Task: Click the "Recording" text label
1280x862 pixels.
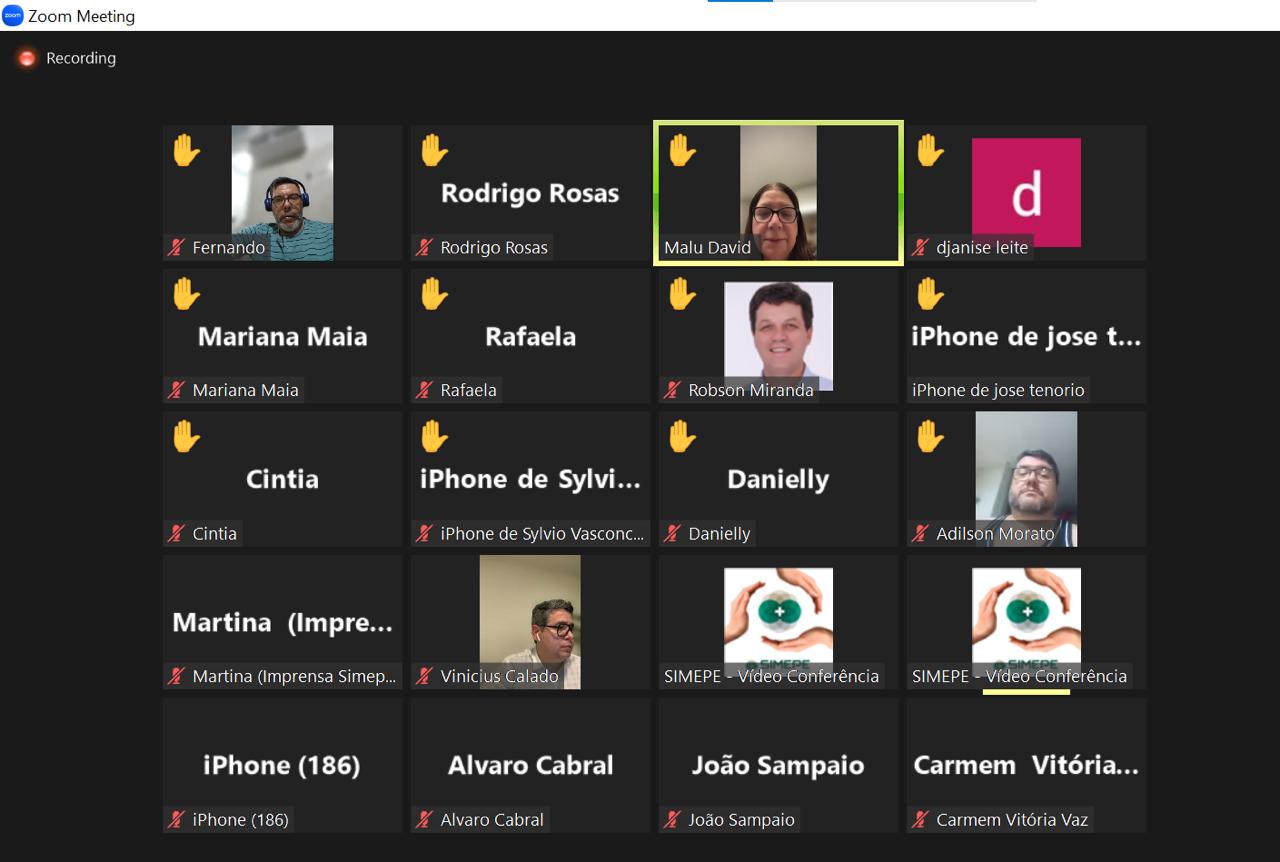Action: click(x=81, y=59)
